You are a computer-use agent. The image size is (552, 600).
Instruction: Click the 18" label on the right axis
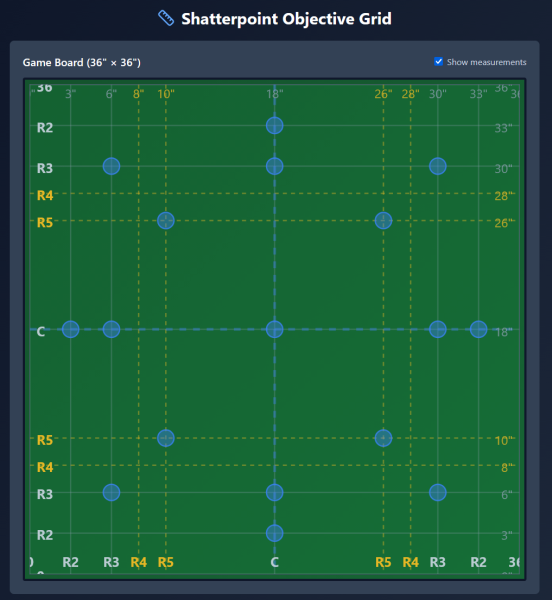tap(504, 332)
